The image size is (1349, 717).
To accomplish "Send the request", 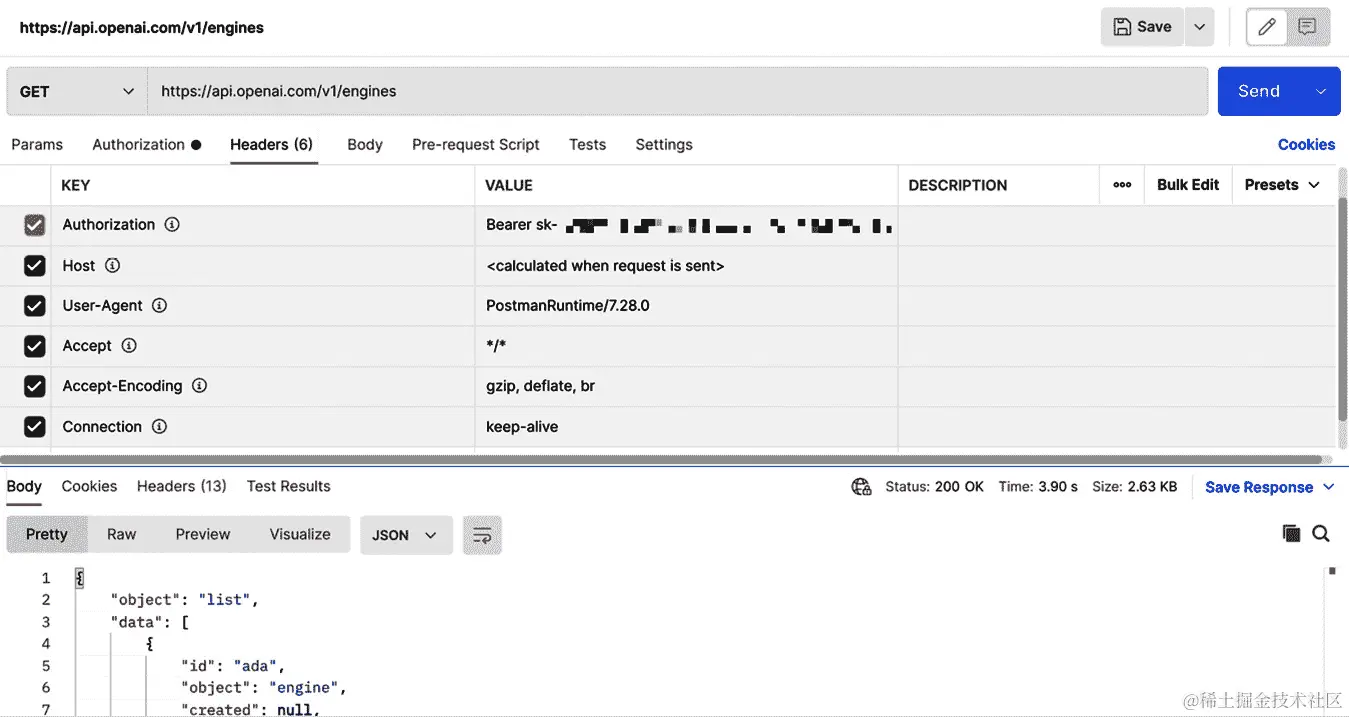I will click(1259, 91).
